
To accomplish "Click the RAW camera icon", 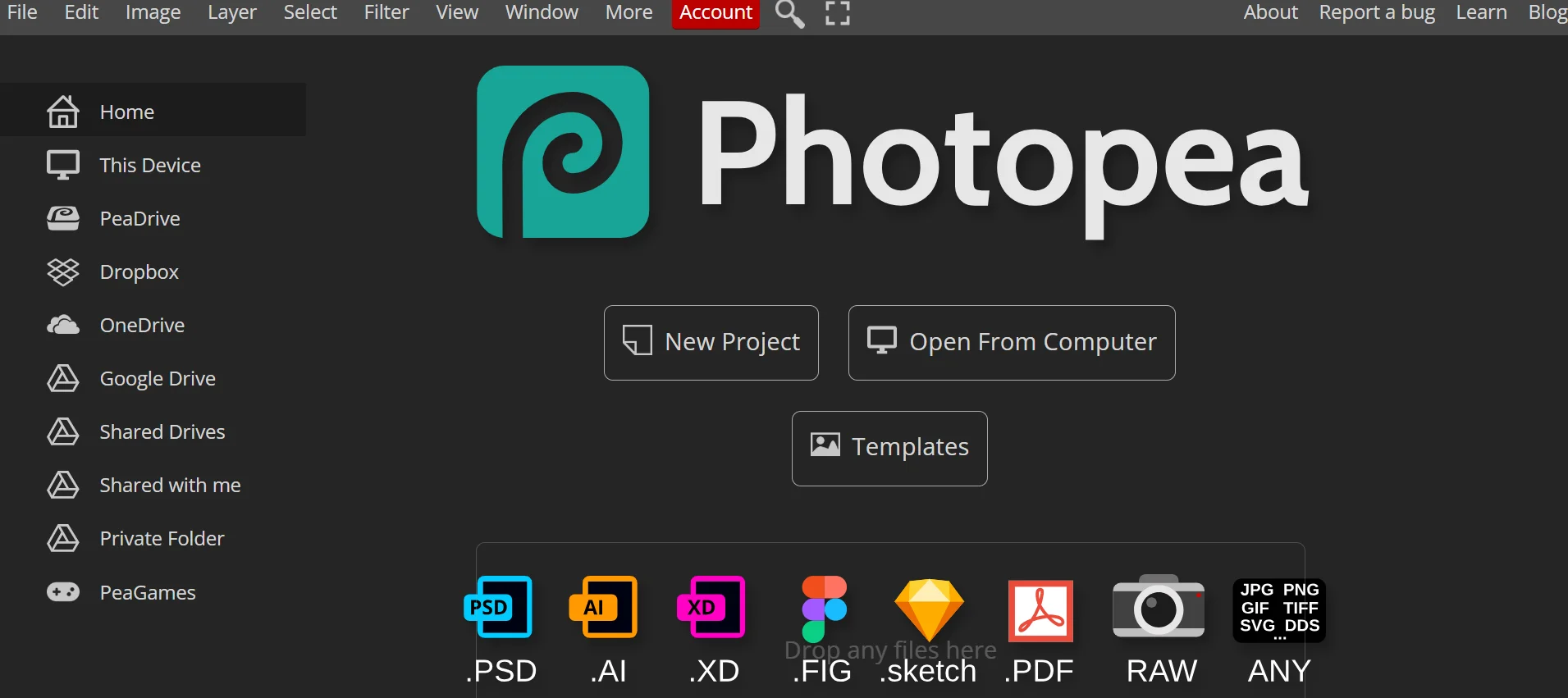I will pyautogui.click(x=1159, y=606).
